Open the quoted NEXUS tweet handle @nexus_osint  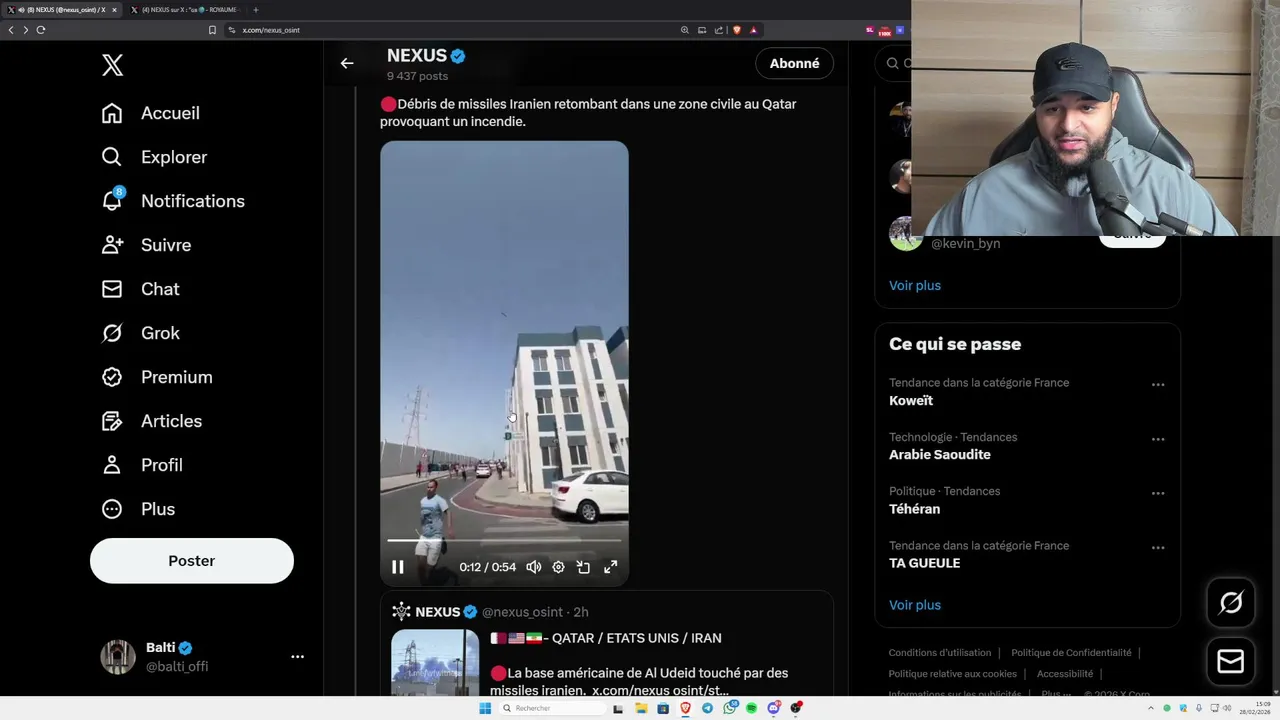(522, 612)
